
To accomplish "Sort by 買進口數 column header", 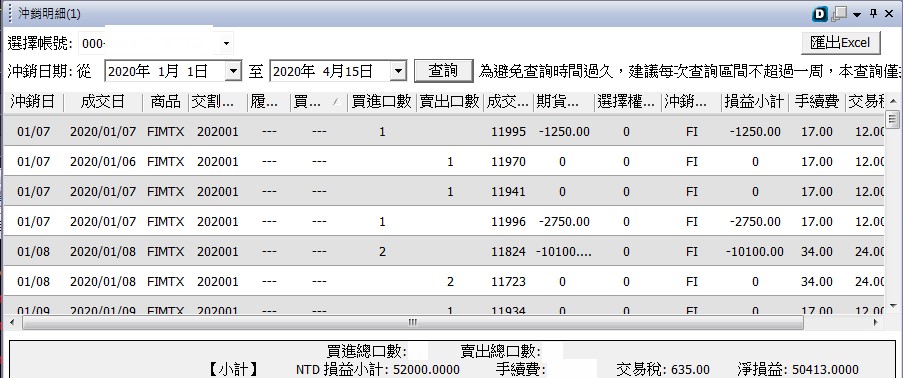I will pyautogui.click(x=382, y=102).
